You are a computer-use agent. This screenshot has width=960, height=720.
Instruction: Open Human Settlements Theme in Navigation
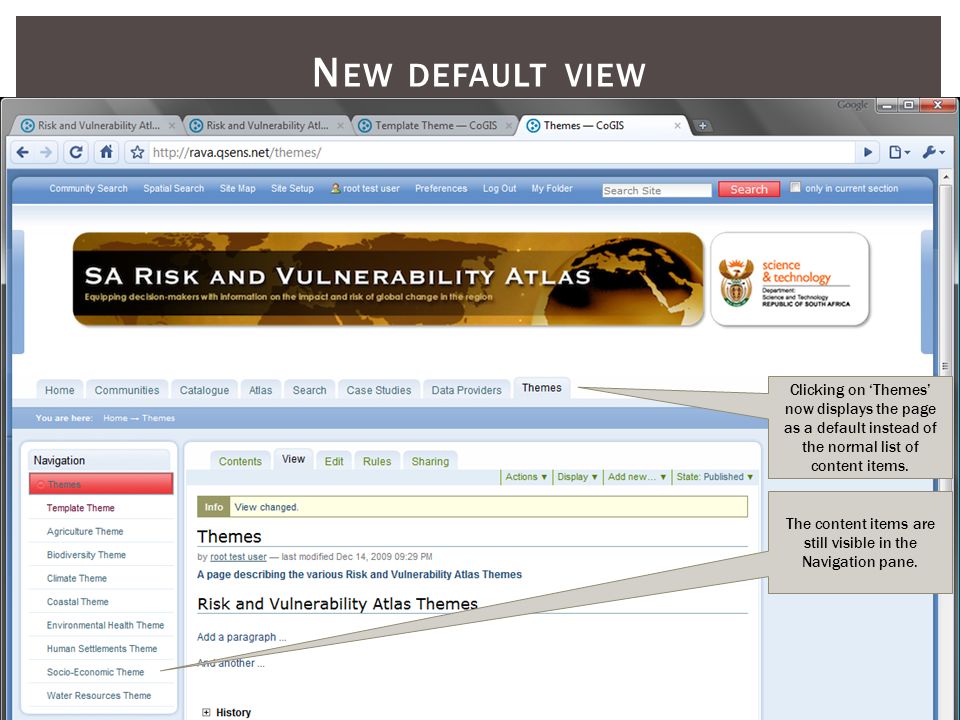click(x=102, y=648)
